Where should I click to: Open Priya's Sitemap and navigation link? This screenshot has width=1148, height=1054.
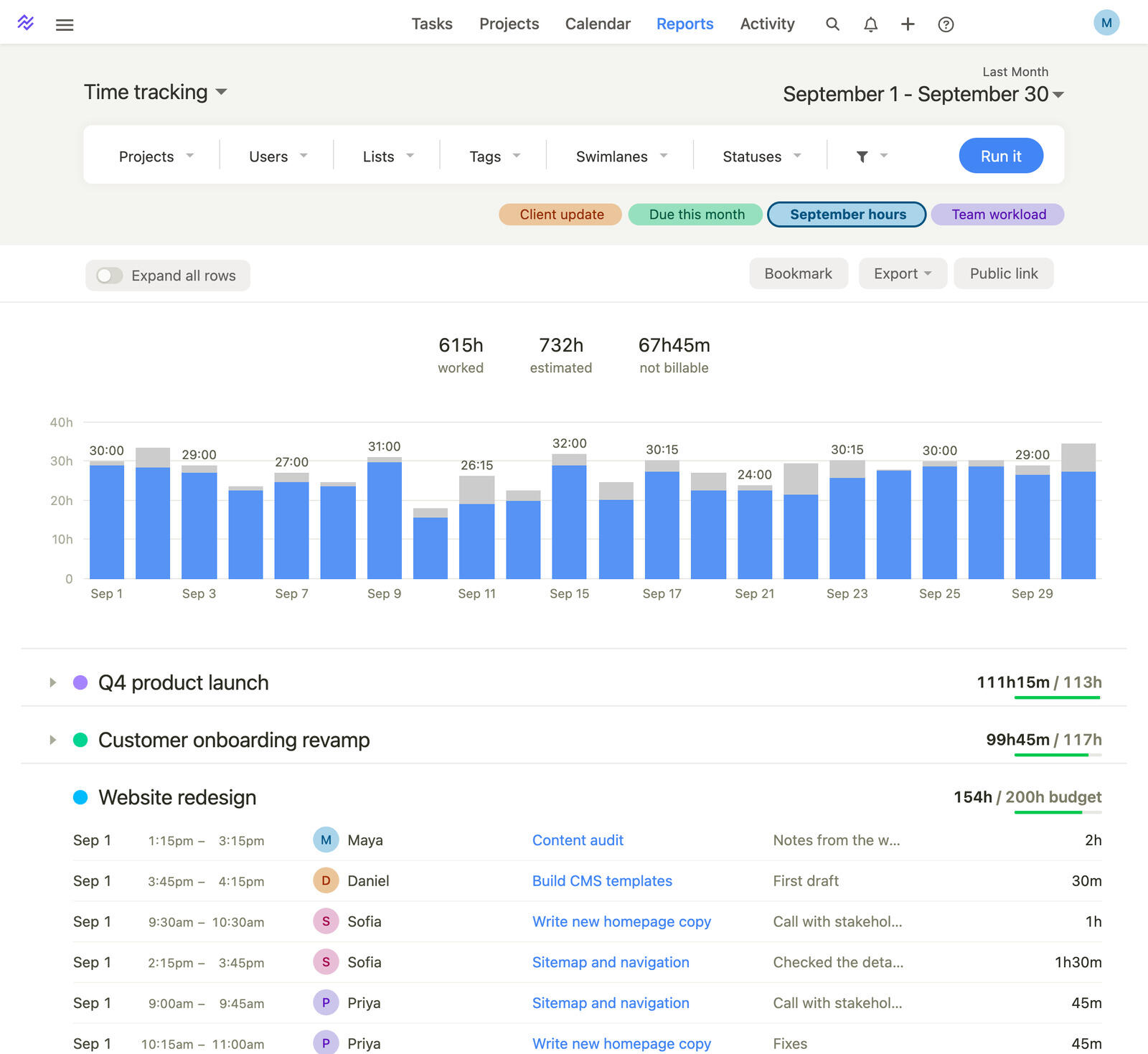(x=611, y=1003)
